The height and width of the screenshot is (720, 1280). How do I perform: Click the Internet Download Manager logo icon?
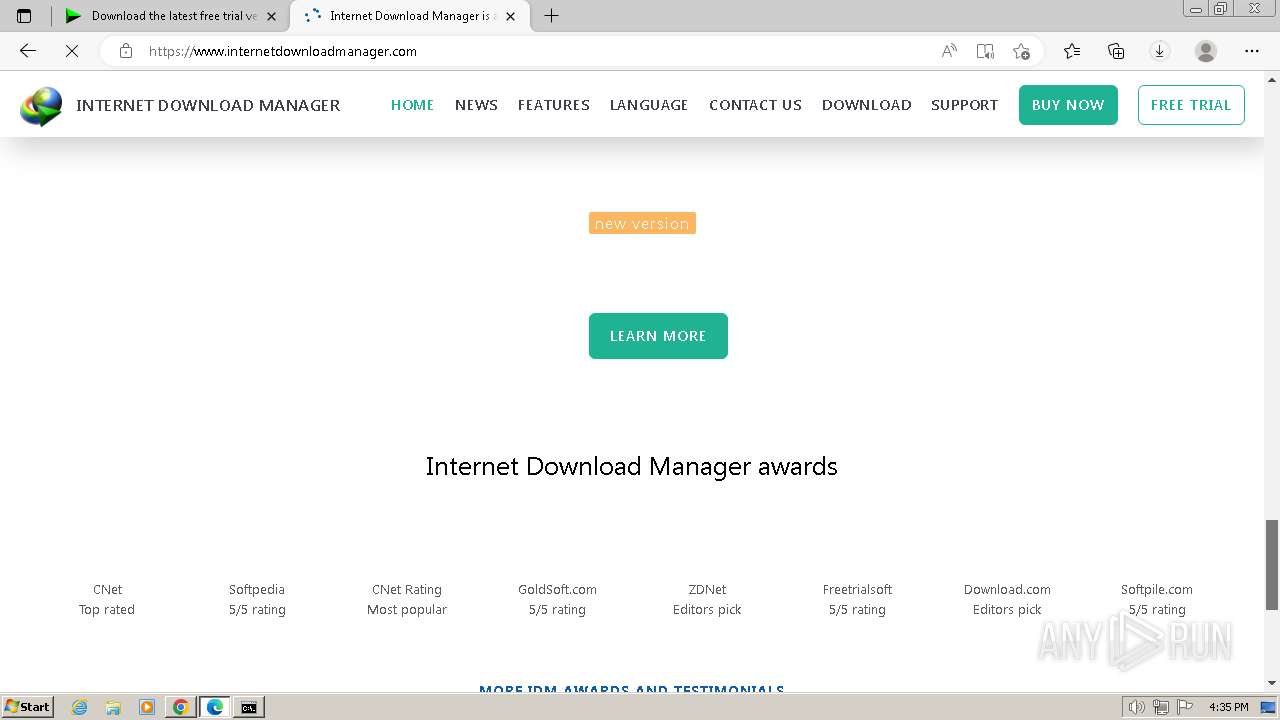point(41,106)
